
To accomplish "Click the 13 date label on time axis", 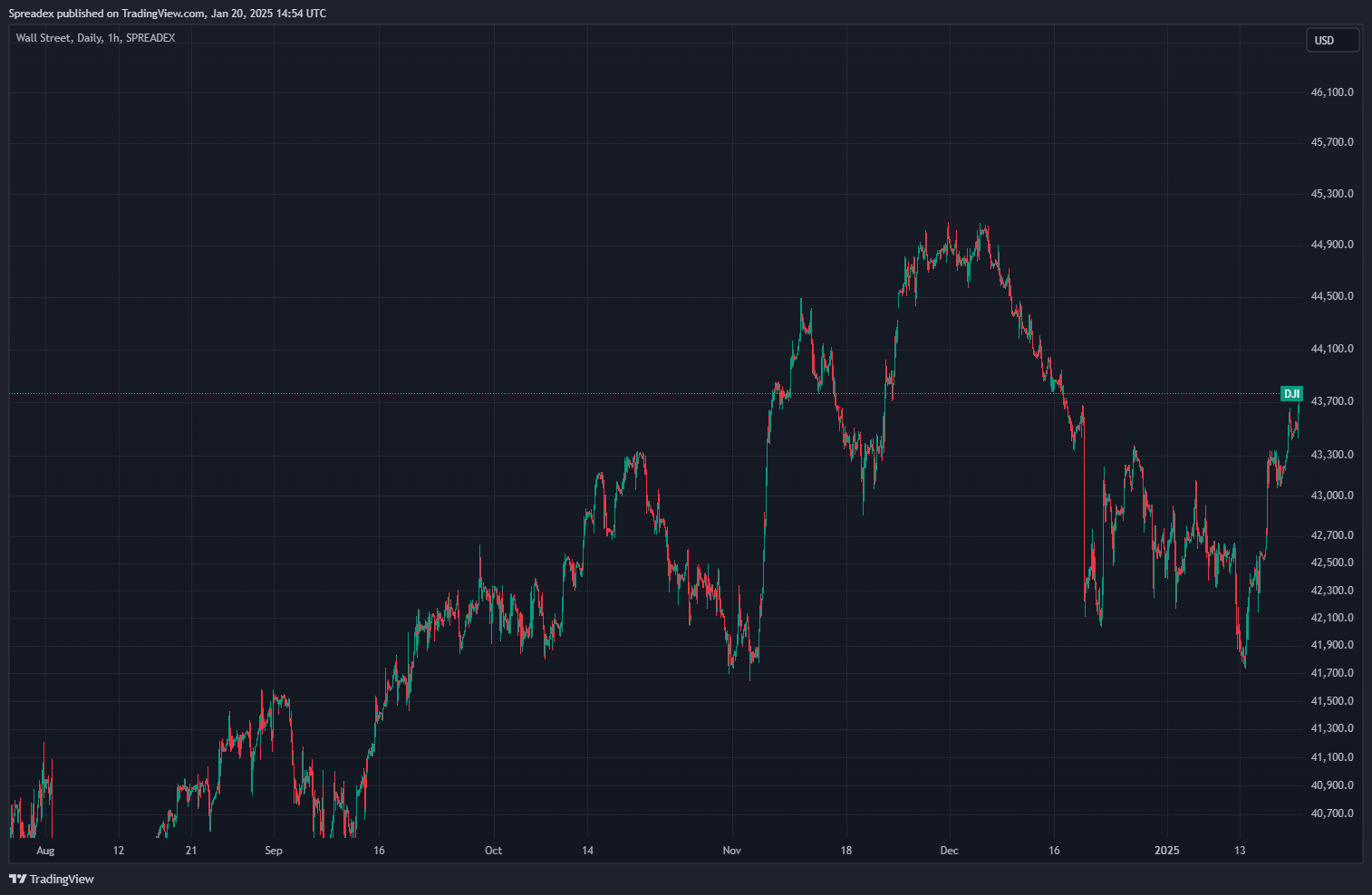I will tap(1241, 851).
